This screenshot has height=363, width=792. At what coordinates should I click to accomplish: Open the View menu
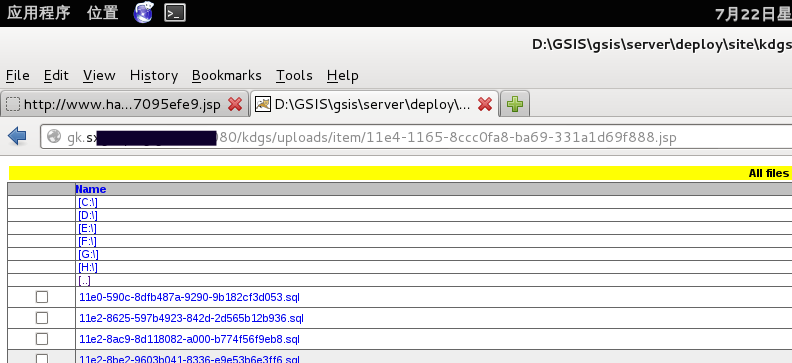(x=99, y=75)
